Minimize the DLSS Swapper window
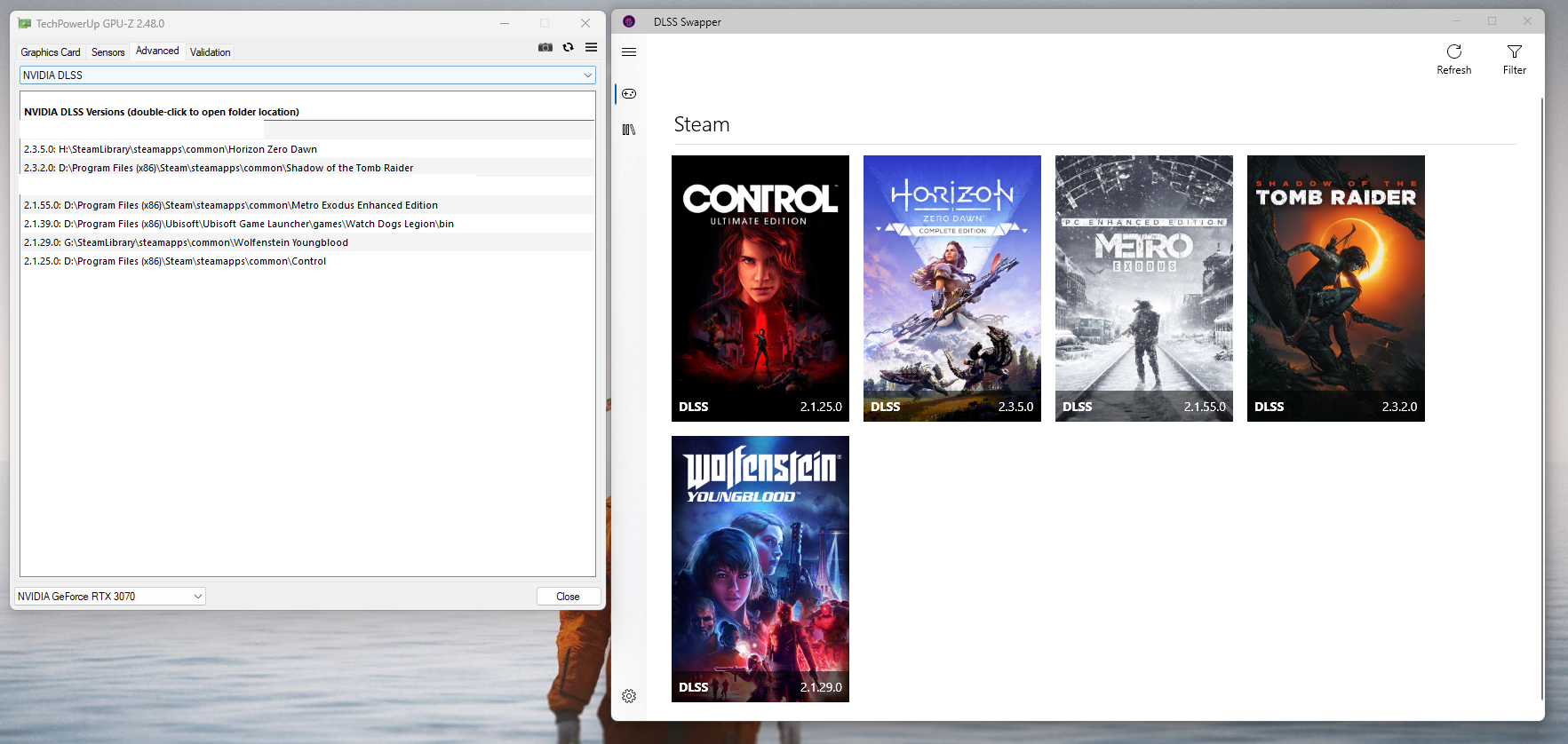Viewport: 1568px width, 744px height. 1456,21
